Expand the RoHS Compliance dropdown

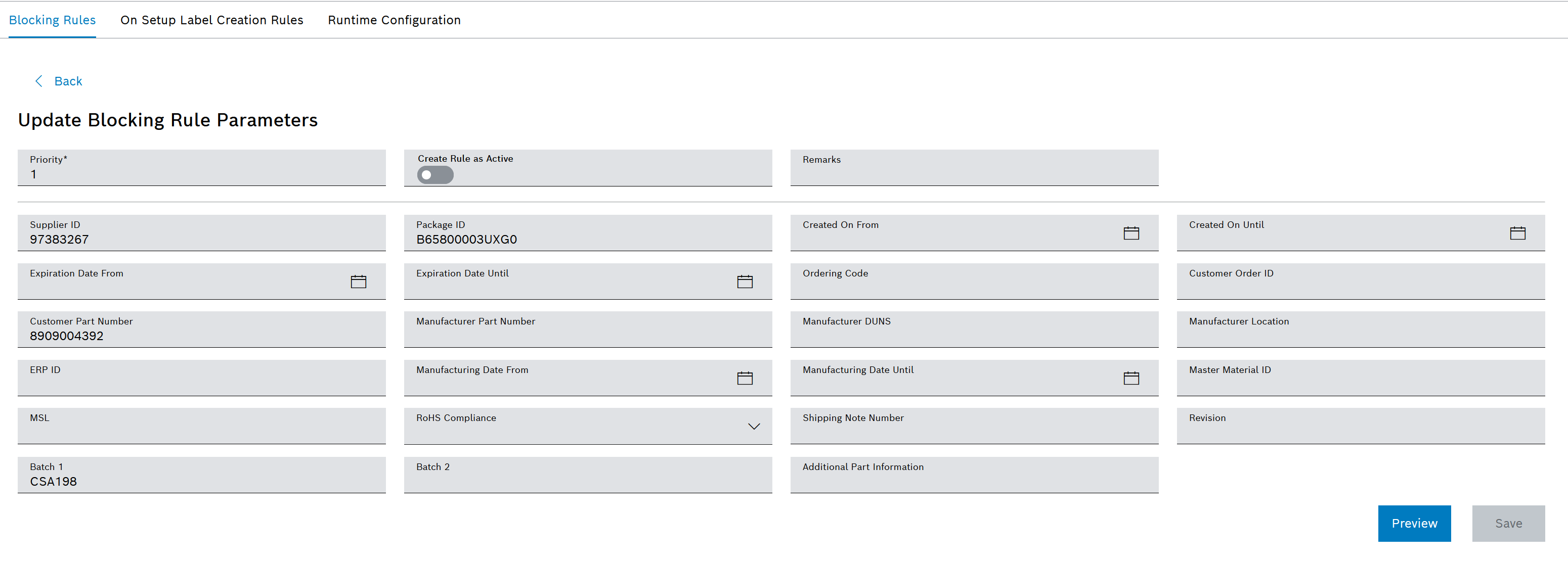[x=754, y=427]
